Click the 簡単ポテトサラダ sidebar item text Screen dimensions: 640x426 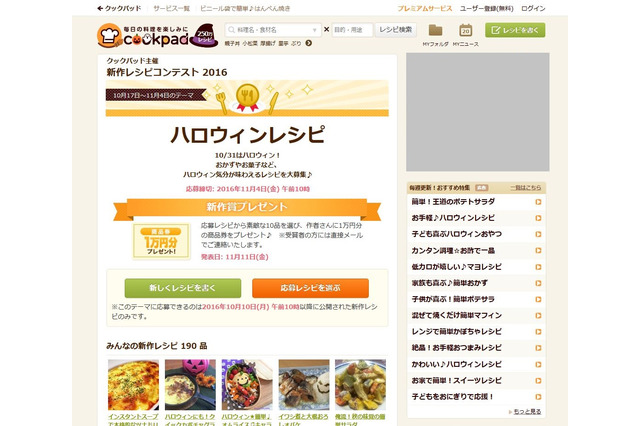point(453,202)
